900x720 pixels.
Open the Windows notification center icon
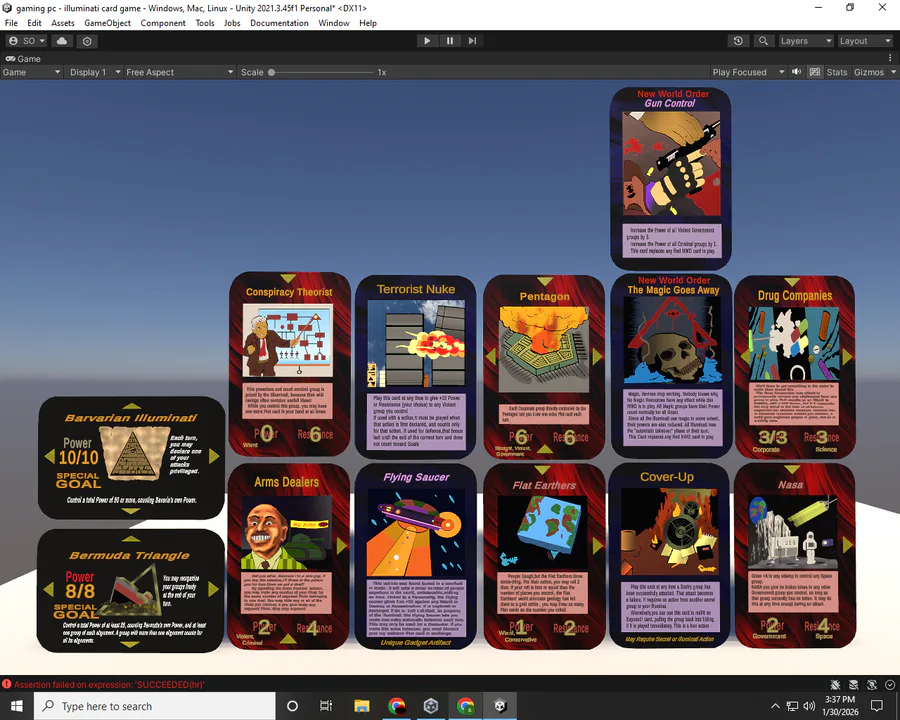[876, 706]
